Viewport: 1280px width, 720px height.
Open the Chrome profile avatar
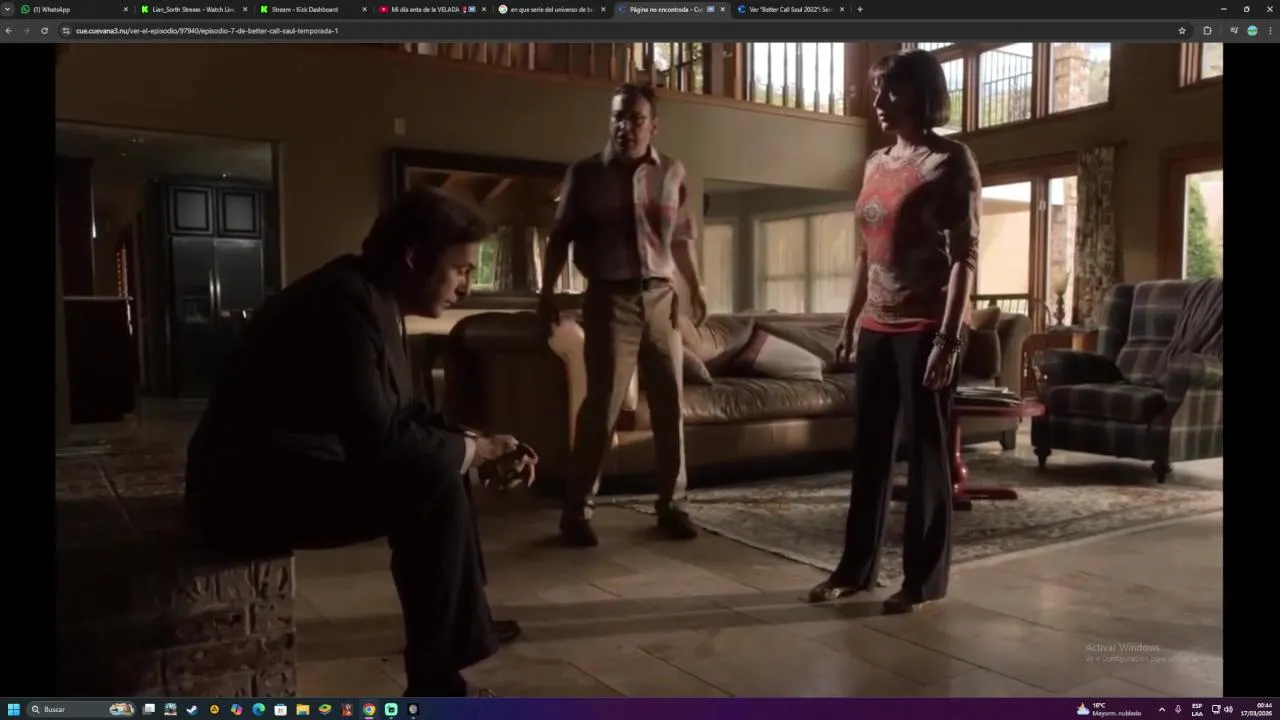click(x=1252, y=31)
